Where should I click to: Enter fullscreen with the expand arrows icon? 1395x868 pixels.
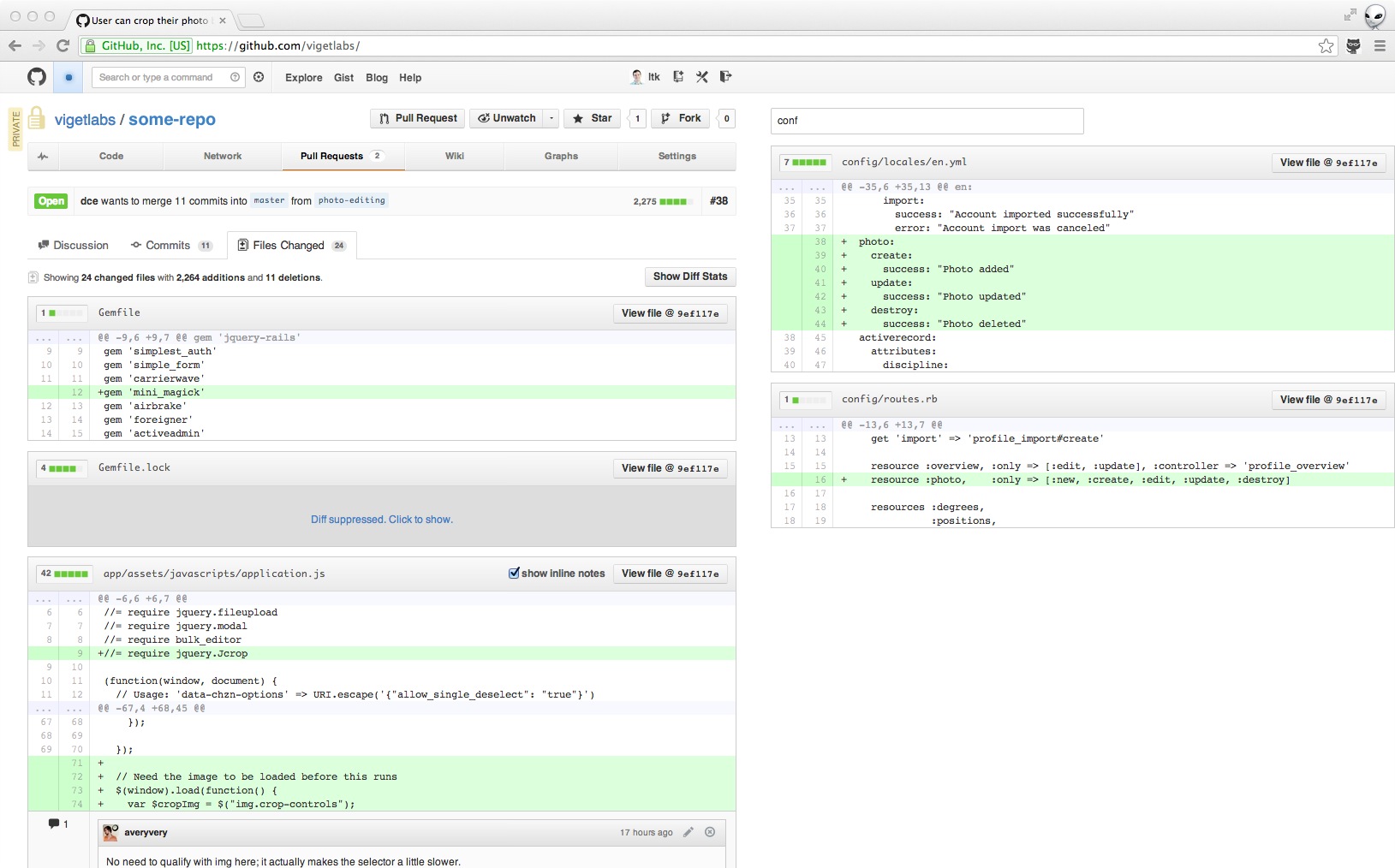point(1350,15)
